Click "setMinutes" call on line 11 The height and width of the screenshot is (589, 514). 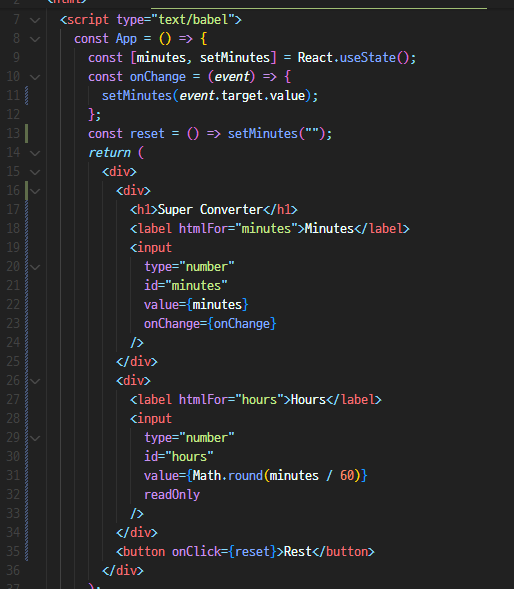pos(137,95)
